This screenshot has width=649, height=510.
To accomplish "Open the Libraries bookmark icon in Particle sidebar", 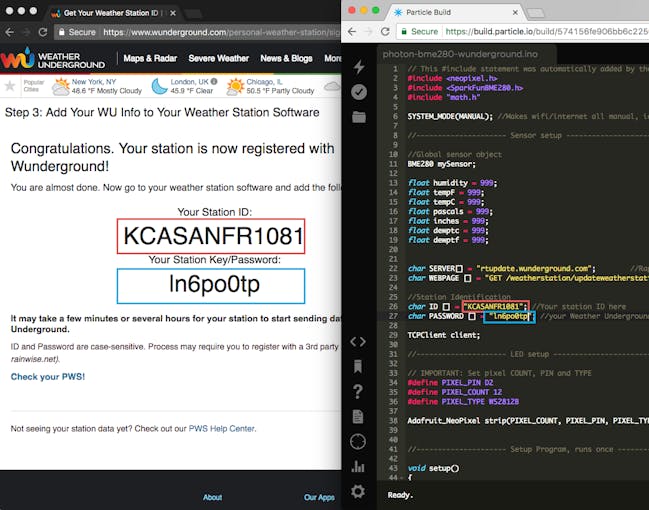I will 358,366.
